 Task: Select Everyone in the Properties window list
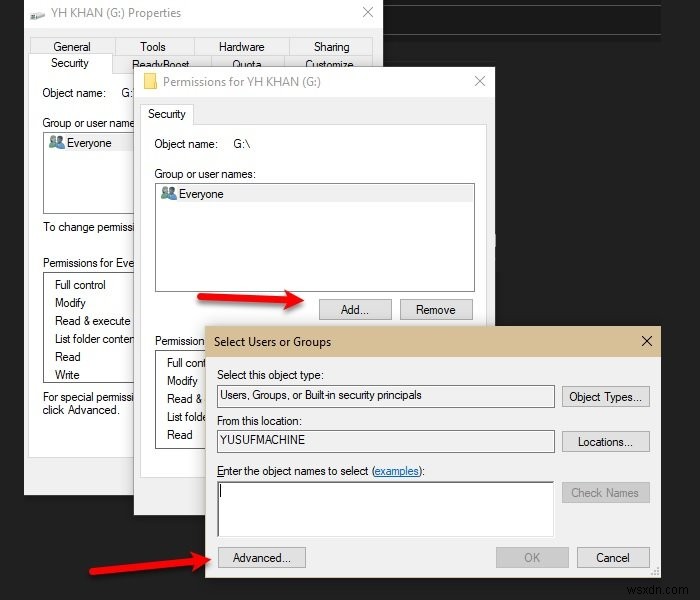[x=89, y=143]
